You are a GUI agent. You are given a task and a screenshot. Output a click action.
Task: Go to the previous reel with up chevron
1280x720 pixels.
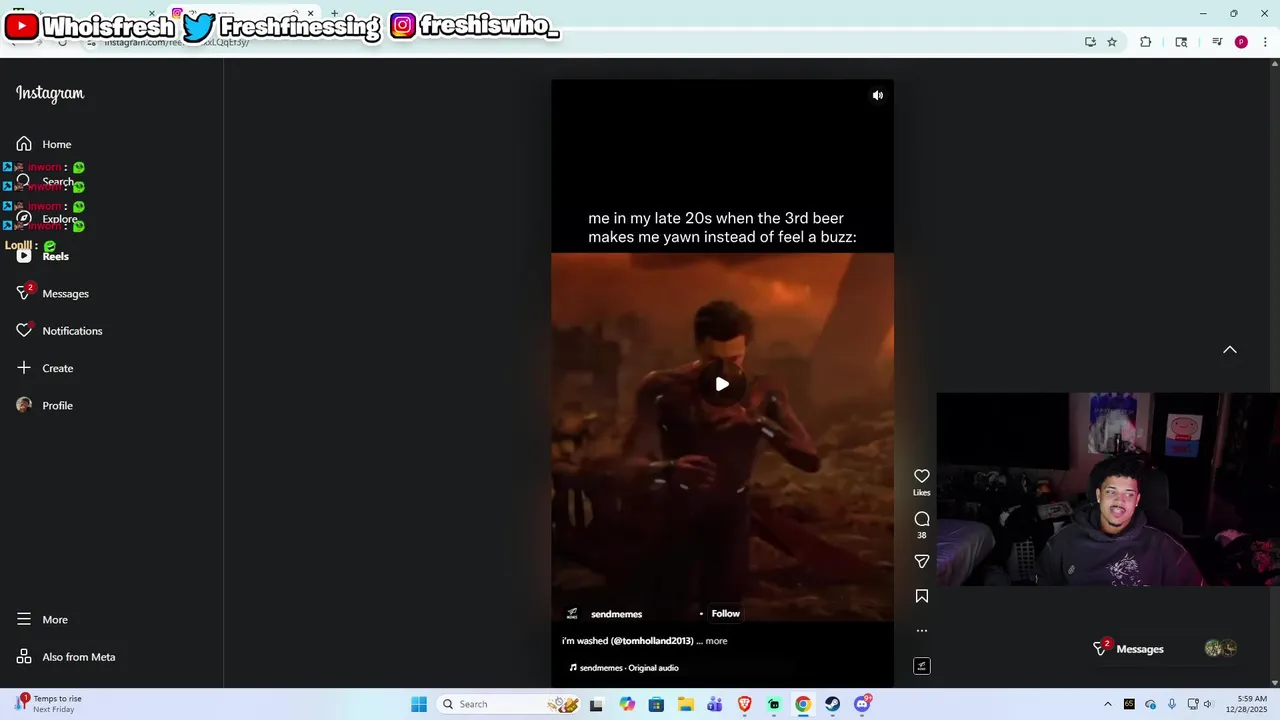(1230, 350)
